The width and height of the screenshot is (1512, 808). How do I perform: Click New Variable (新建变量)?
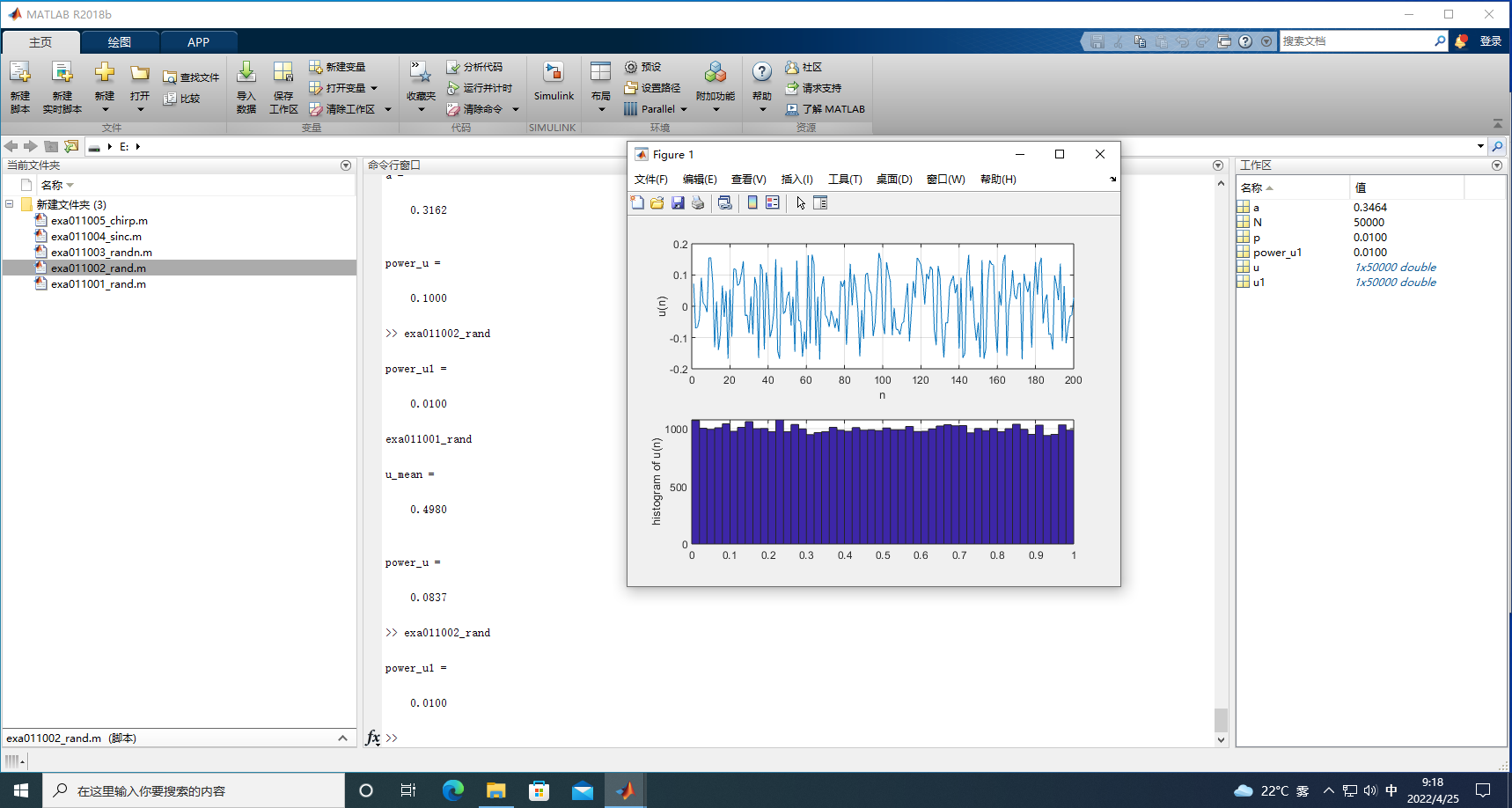tap(337, 67)
